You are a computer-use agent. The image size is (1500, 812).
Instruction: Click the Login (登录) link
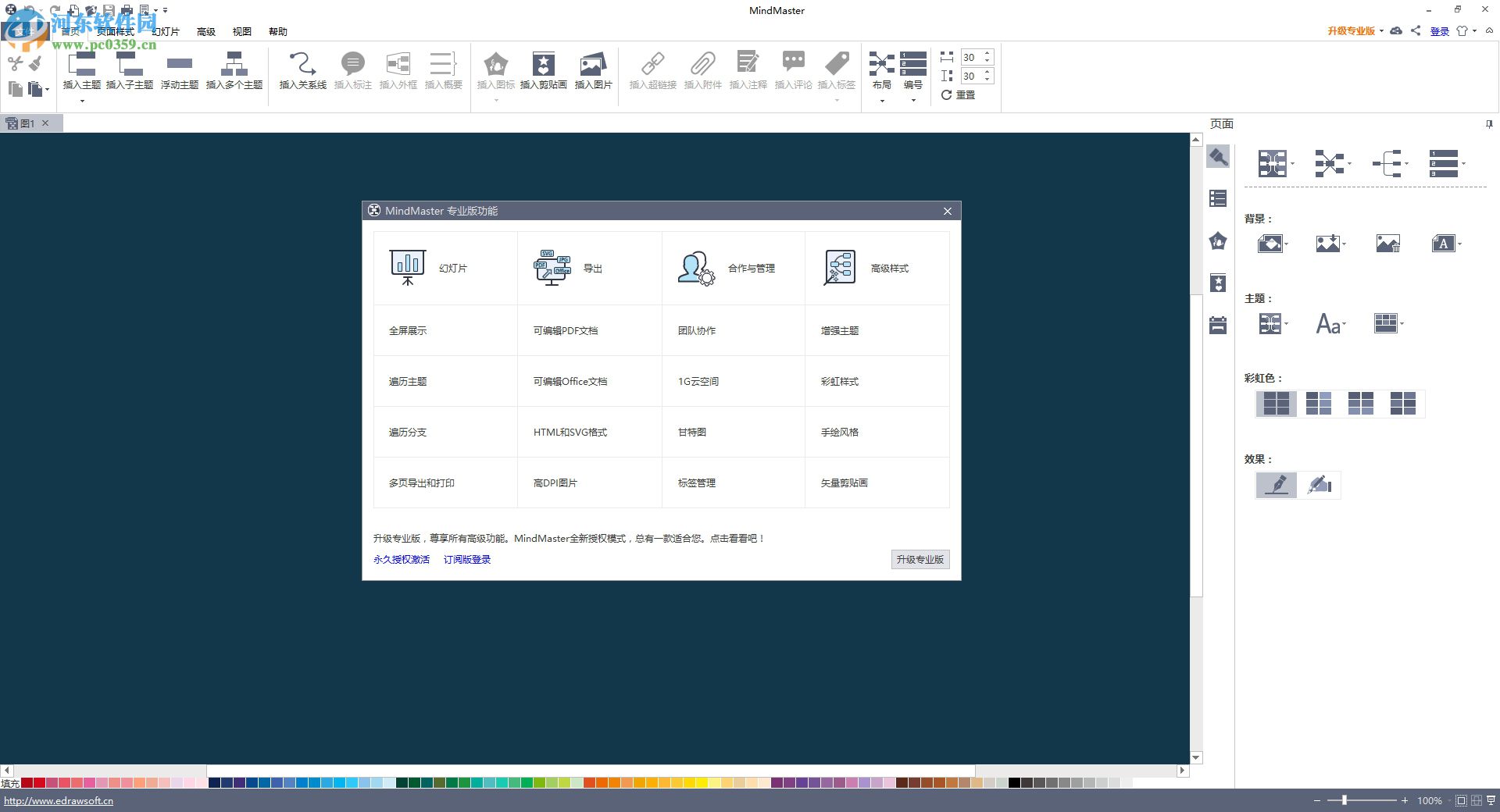tap(1440, 31)
